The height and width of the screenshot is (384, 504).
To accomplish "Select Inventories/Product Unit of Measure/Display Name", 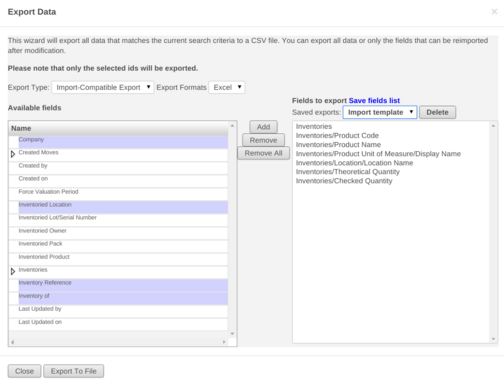I will pyautogui.click(x=378, y=154).
